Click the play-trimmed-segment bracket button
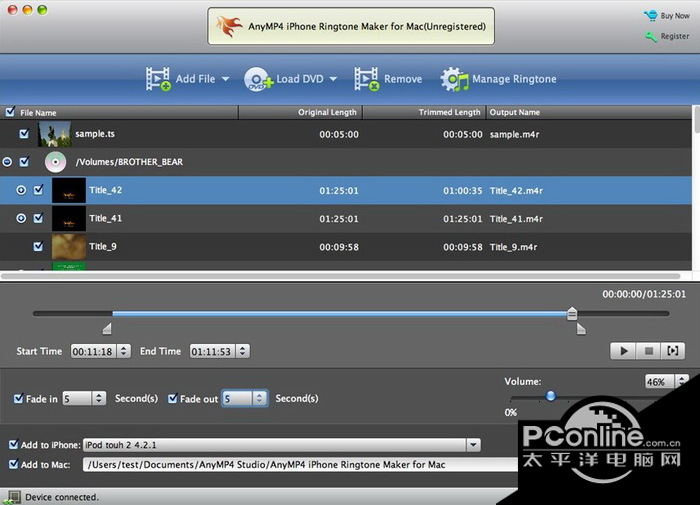The image size is (700, 505). tap(673, 351)
